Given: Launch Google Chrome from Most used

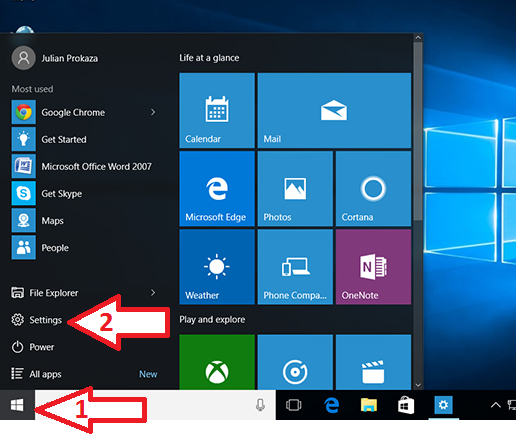Looking at the screenshot, I should tap(73, 112).
